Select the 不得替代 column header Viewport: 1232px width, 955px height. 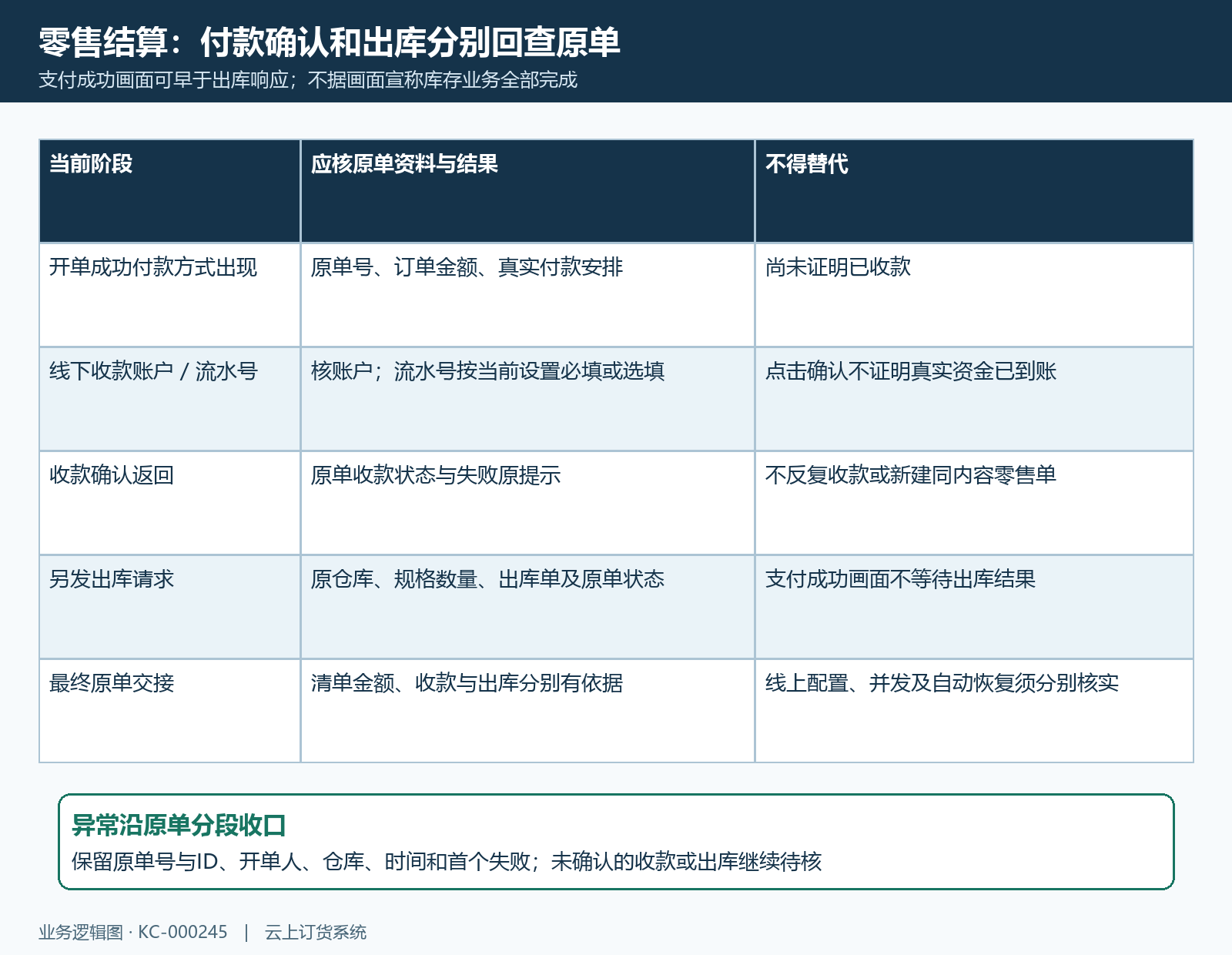pos(974,191)
